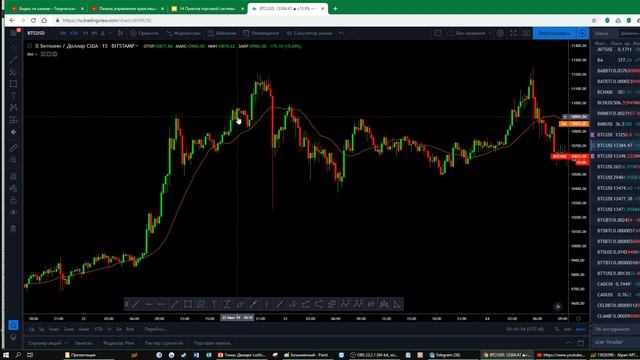Screen dimensions: 640x360
Task: Click chart time axis settings gear icon
Action: 578,318
